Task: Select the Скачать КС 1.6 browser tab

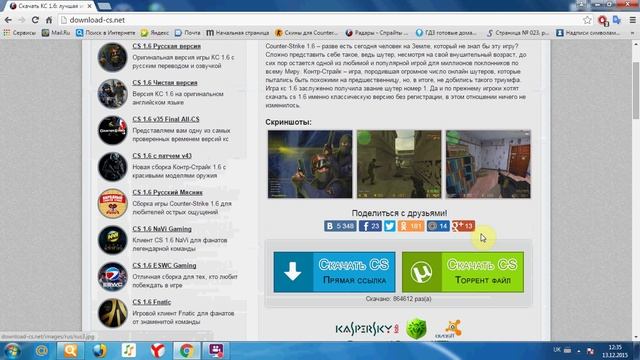Action: [x=51, y=6]
